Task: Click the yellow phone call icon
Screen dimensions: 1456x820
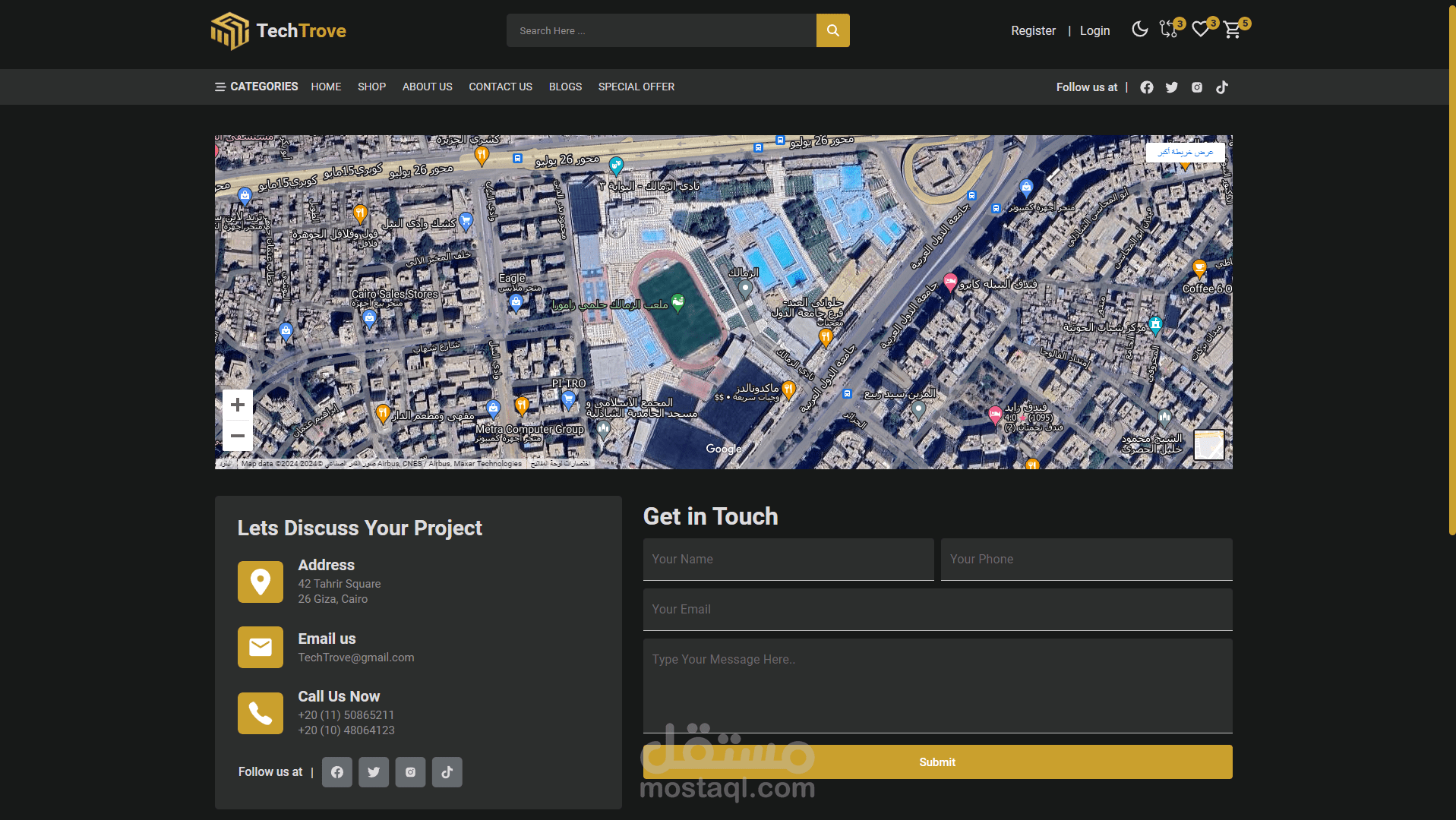Action: click(261, 713)
